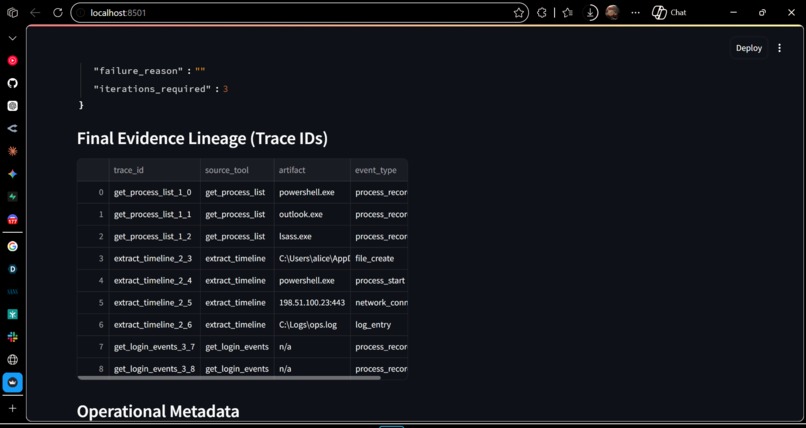This screenshot has width=806, height=428.
Task: Select the get_process_list_1_2 trace cell
Action: [x=154, y=236]
